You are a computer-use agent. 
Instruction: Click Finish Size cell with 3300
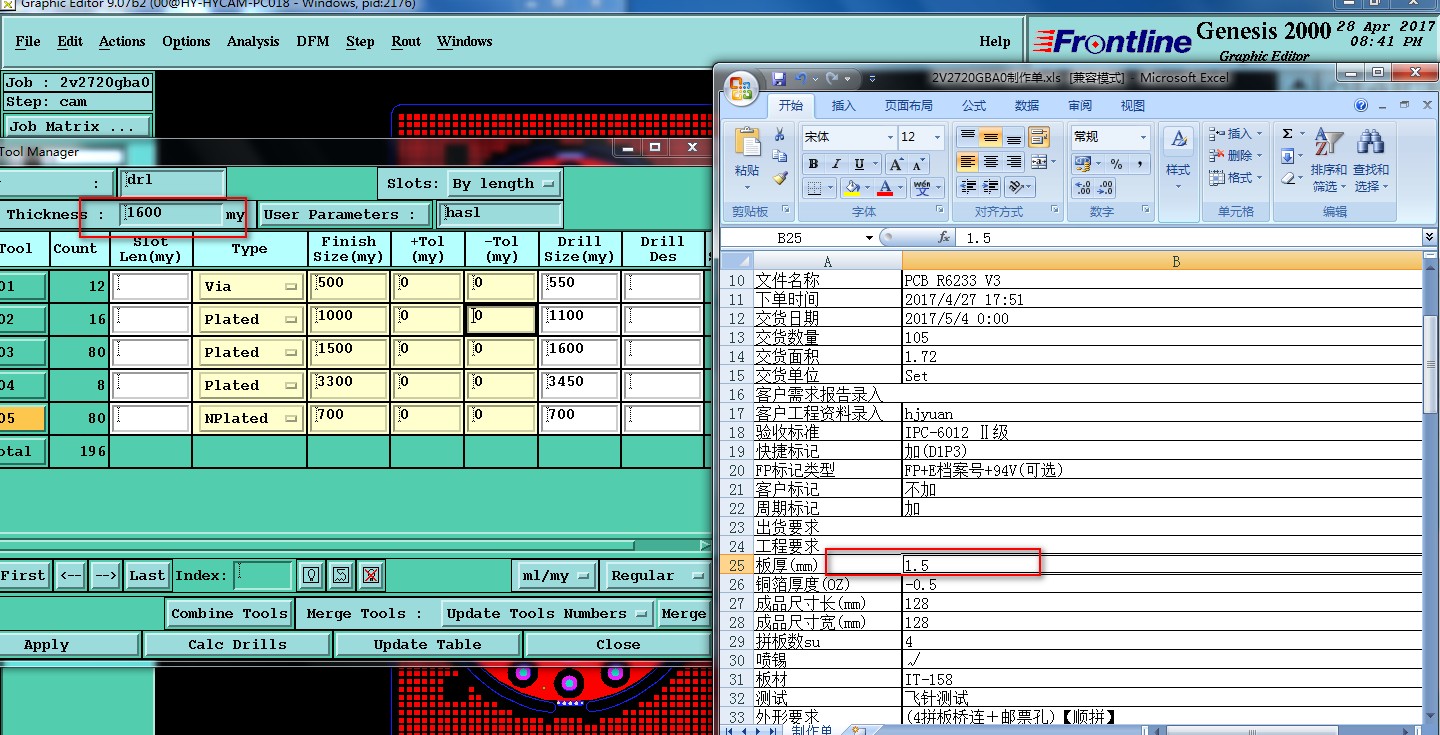348,385
